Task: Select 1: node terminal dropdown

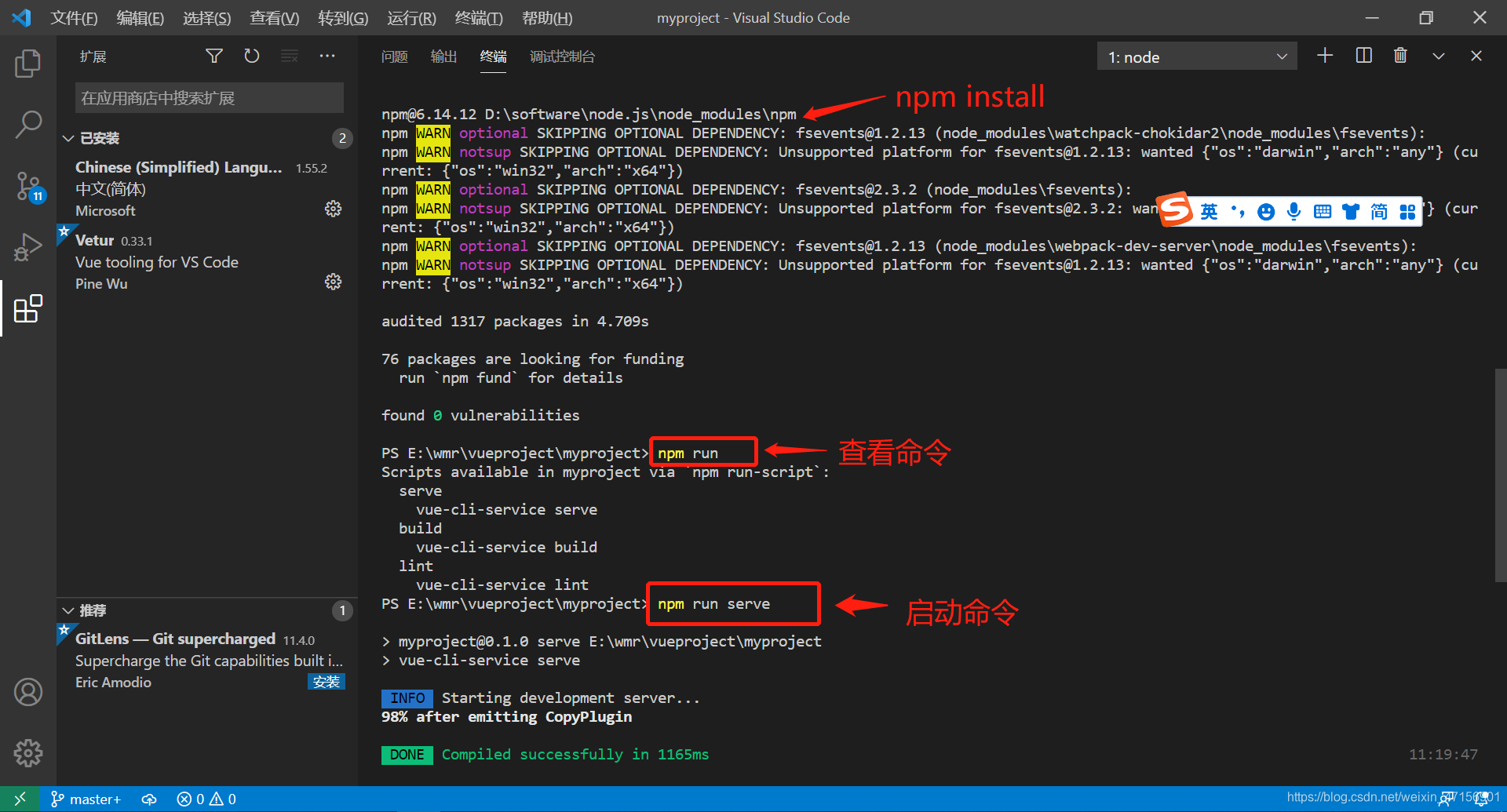Action: [x=1196, y=56]
